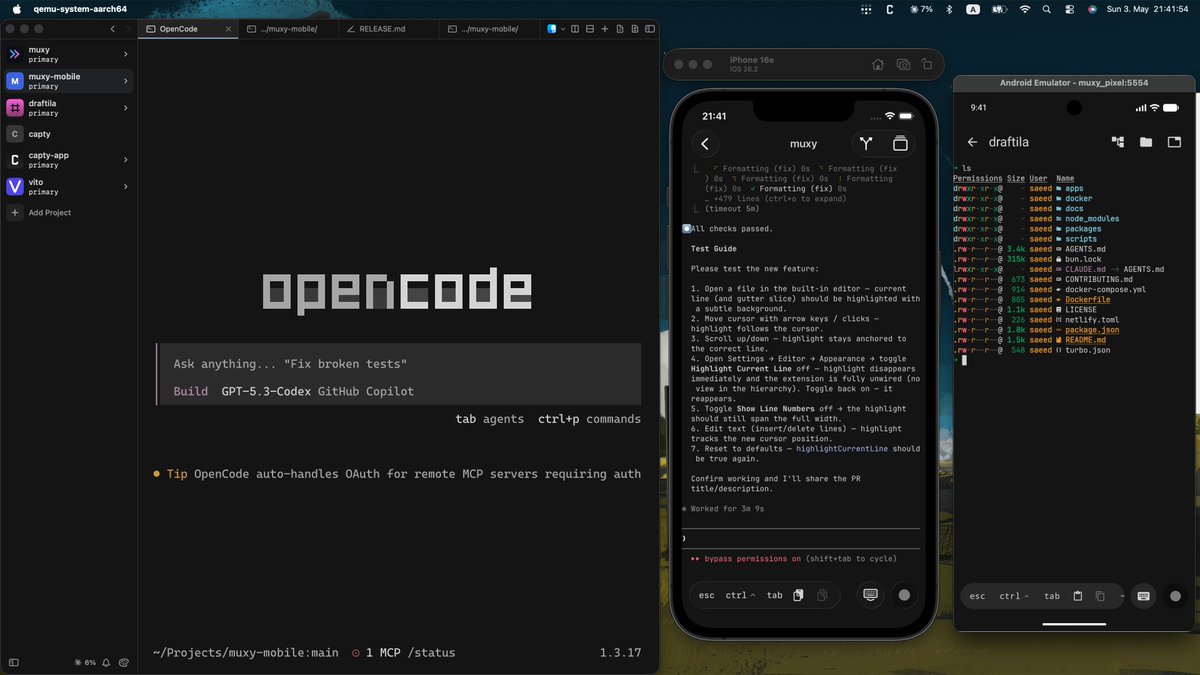Expand the muxy-mobile project chevron
The image size is (1200, 675).
click(x=125, y=81)
